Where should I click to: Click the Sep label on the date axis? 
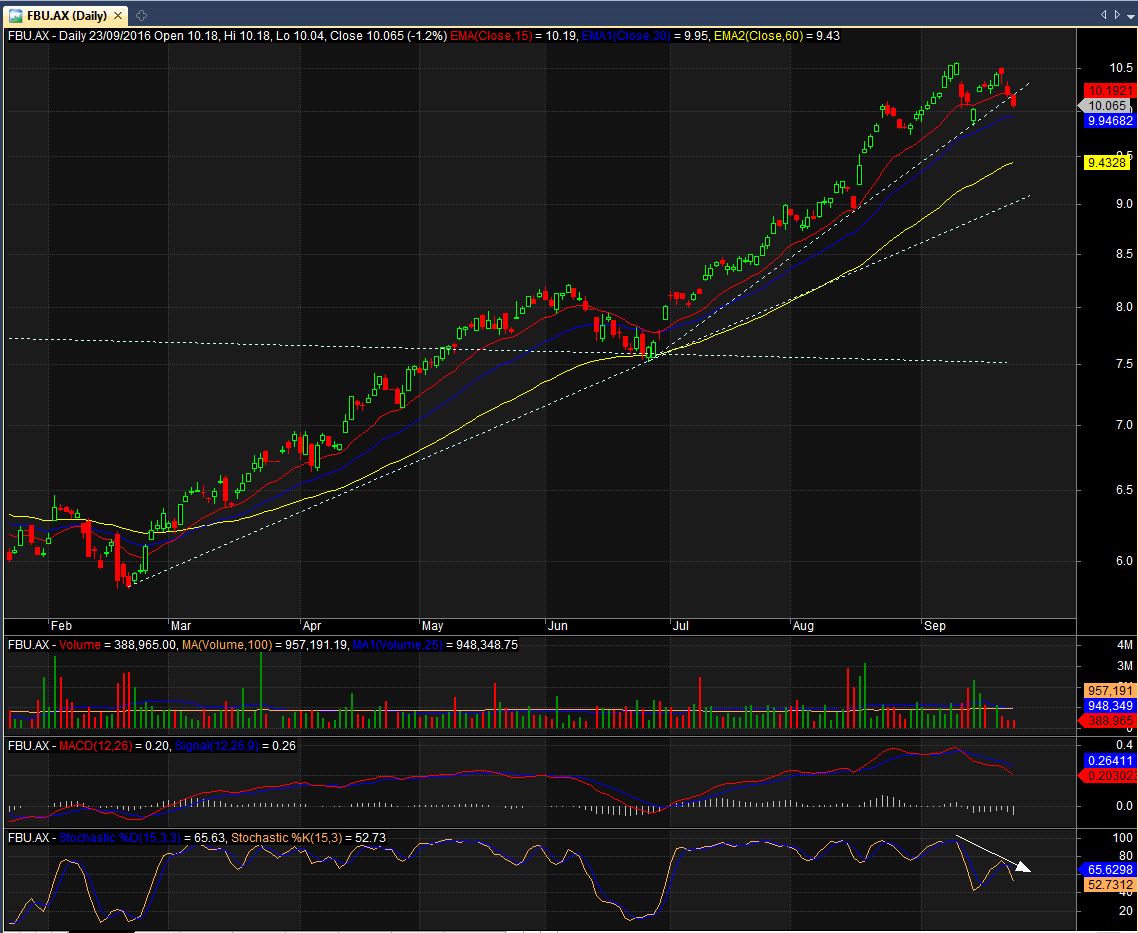pos(935,626)
